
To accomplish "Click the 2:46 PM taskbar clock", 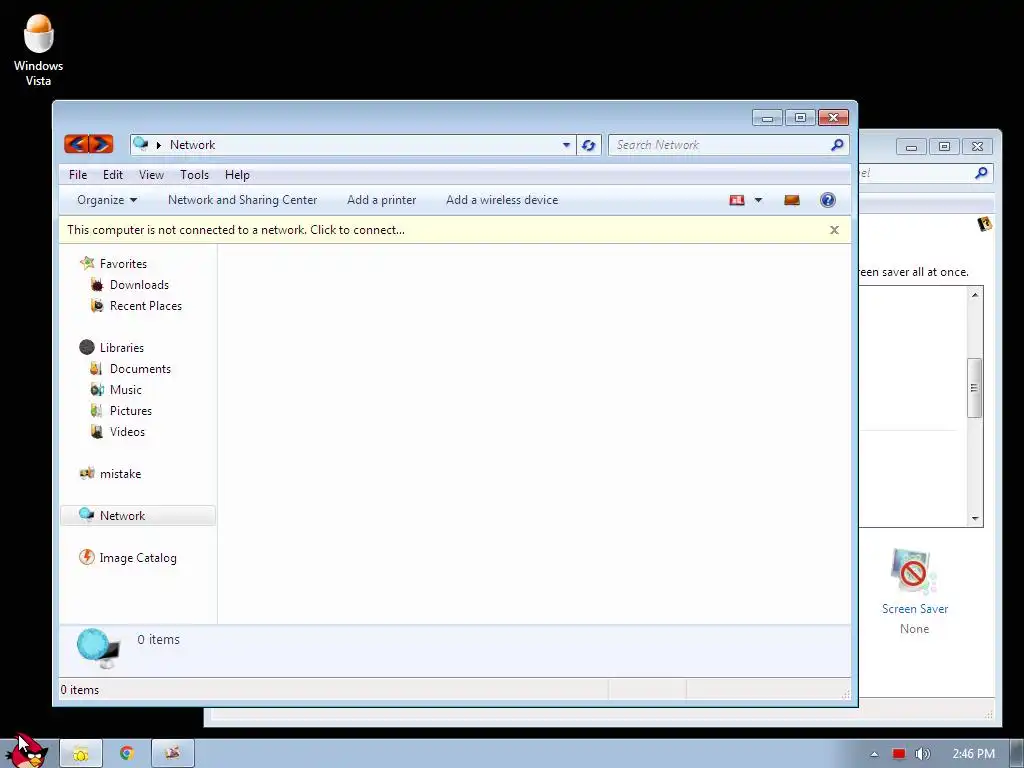I will tap(973, 754).
